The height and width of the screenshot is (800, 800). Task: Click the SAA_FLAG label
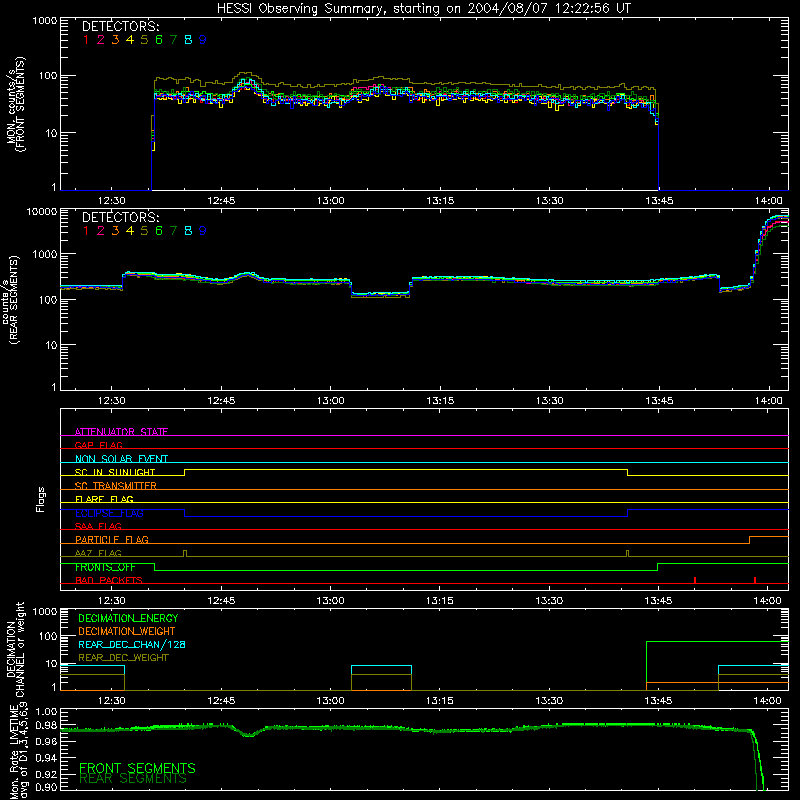[98, 526]
